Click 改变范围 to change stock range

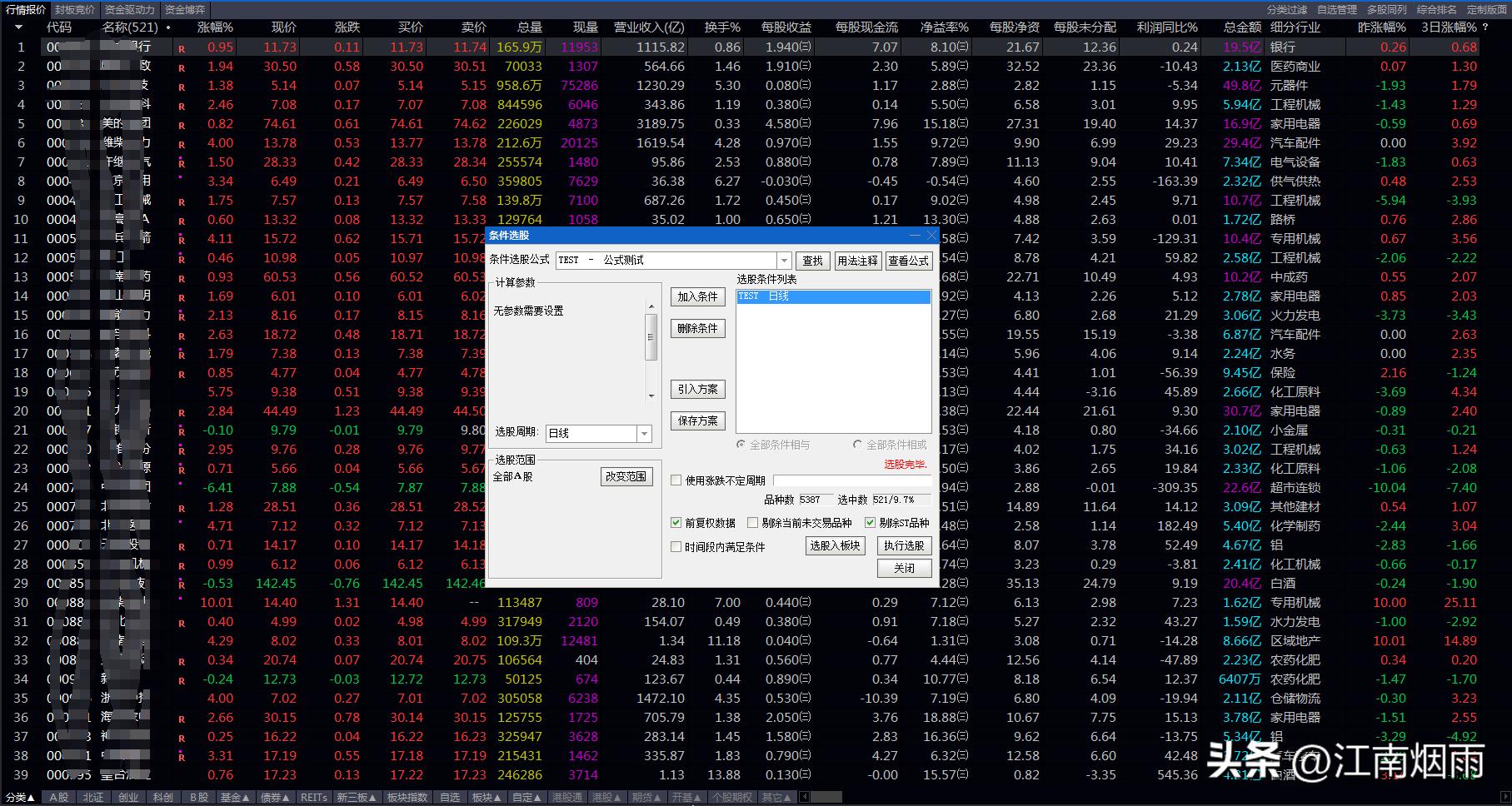coord(626,476)
